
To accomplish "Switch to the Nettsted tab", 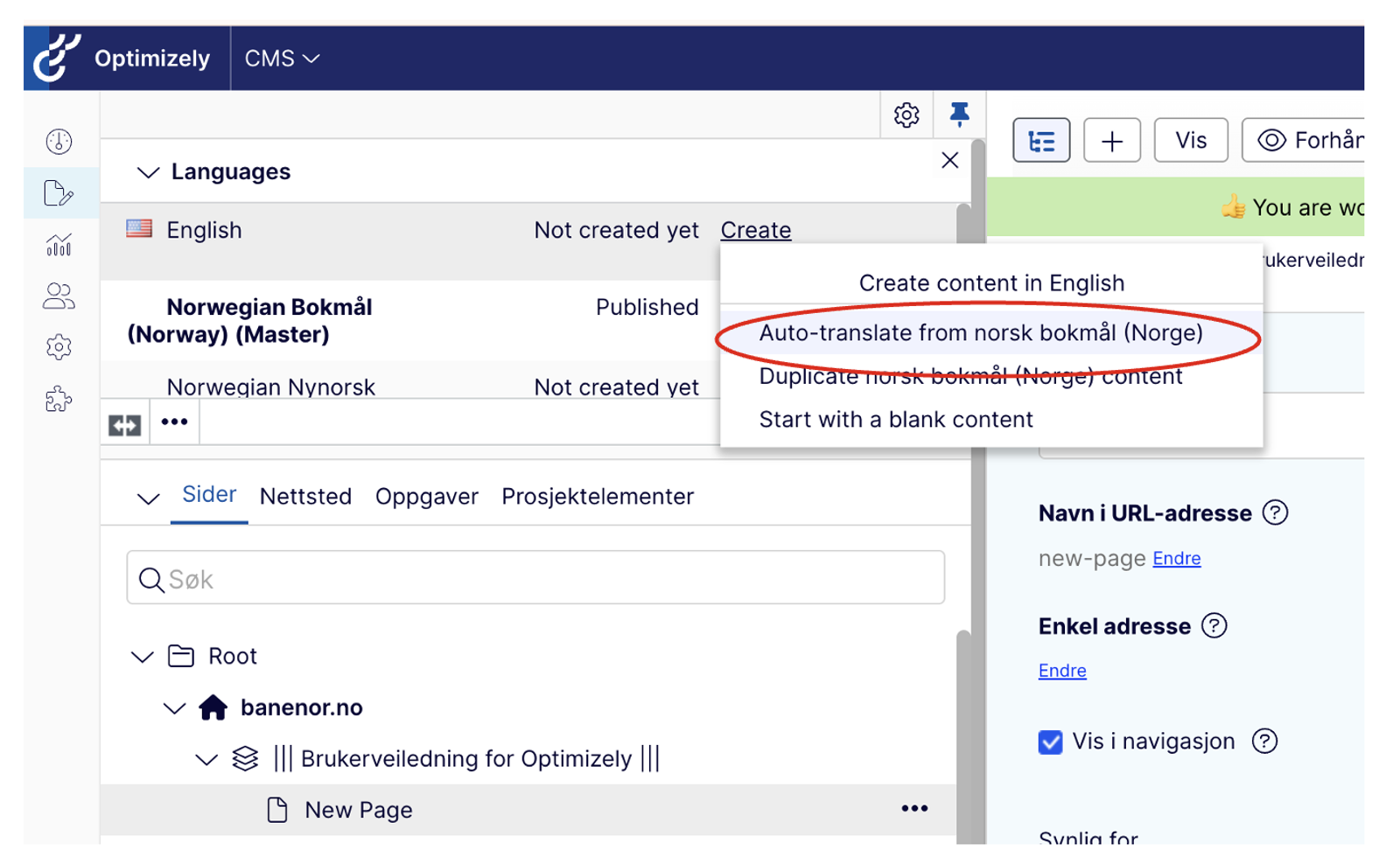I will click(305, 497).
